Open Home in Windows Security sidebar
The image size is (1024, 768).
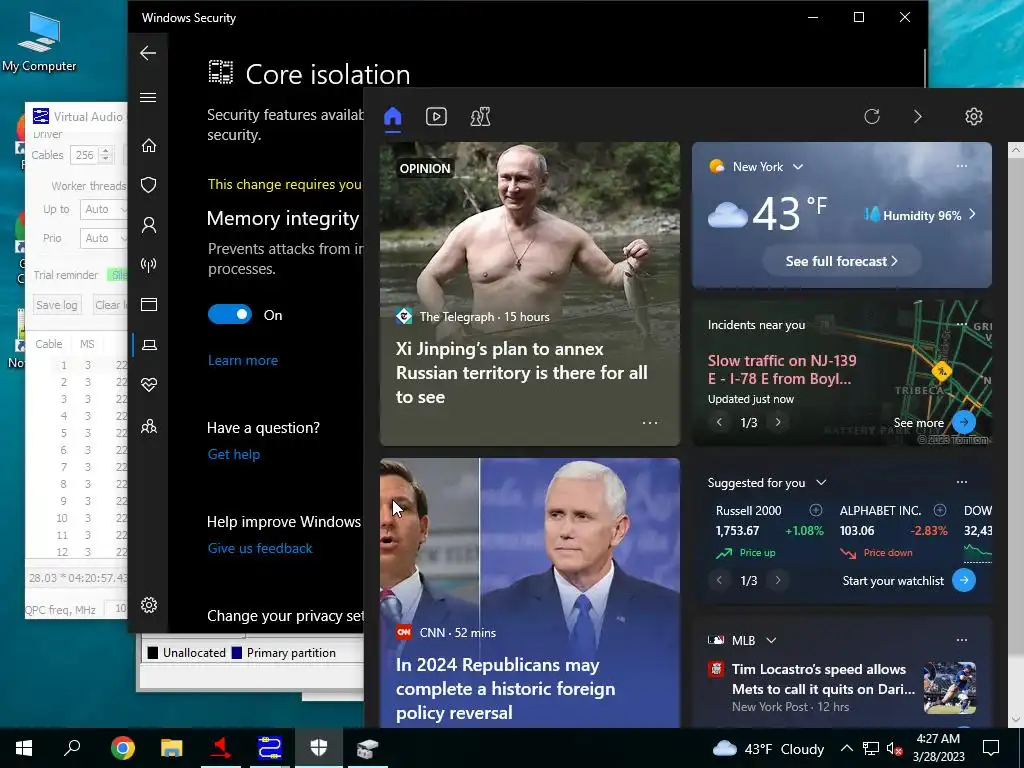149,145
